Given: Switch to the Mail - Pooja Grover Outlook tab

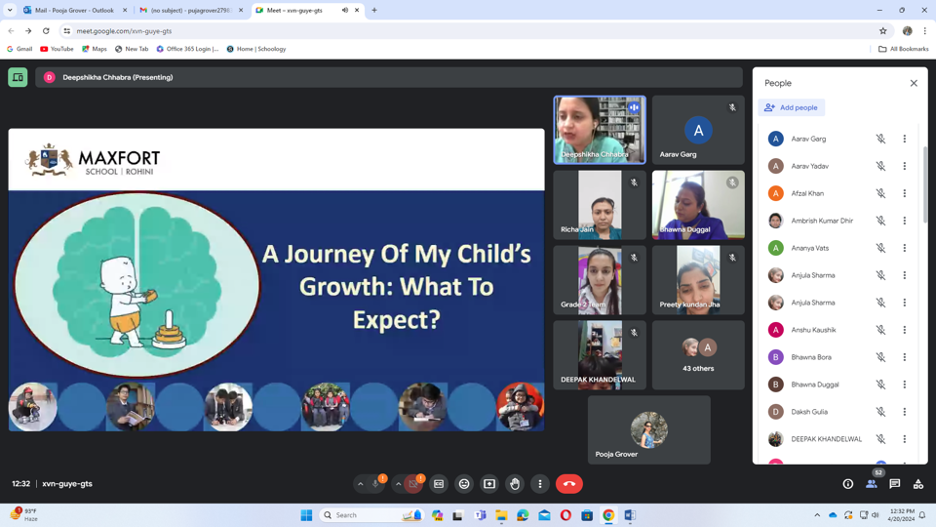Looking at the screenshot, I should point(75,10).
